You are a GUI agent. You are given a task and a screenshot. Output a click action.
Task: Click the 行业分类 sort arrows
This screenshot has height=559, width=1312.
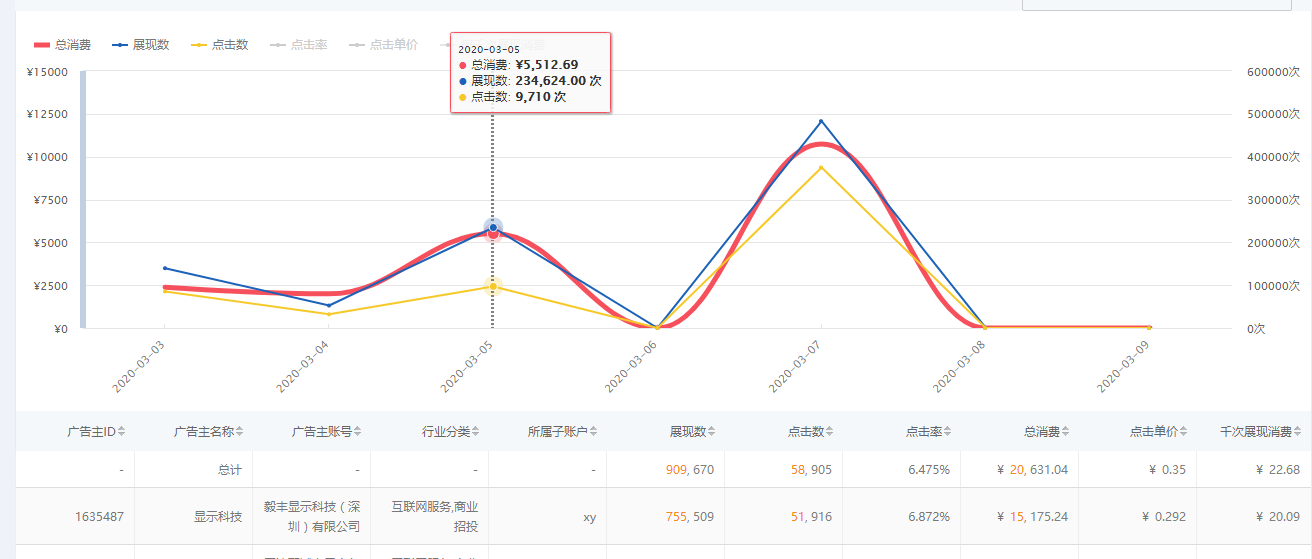tap(476, 432)
